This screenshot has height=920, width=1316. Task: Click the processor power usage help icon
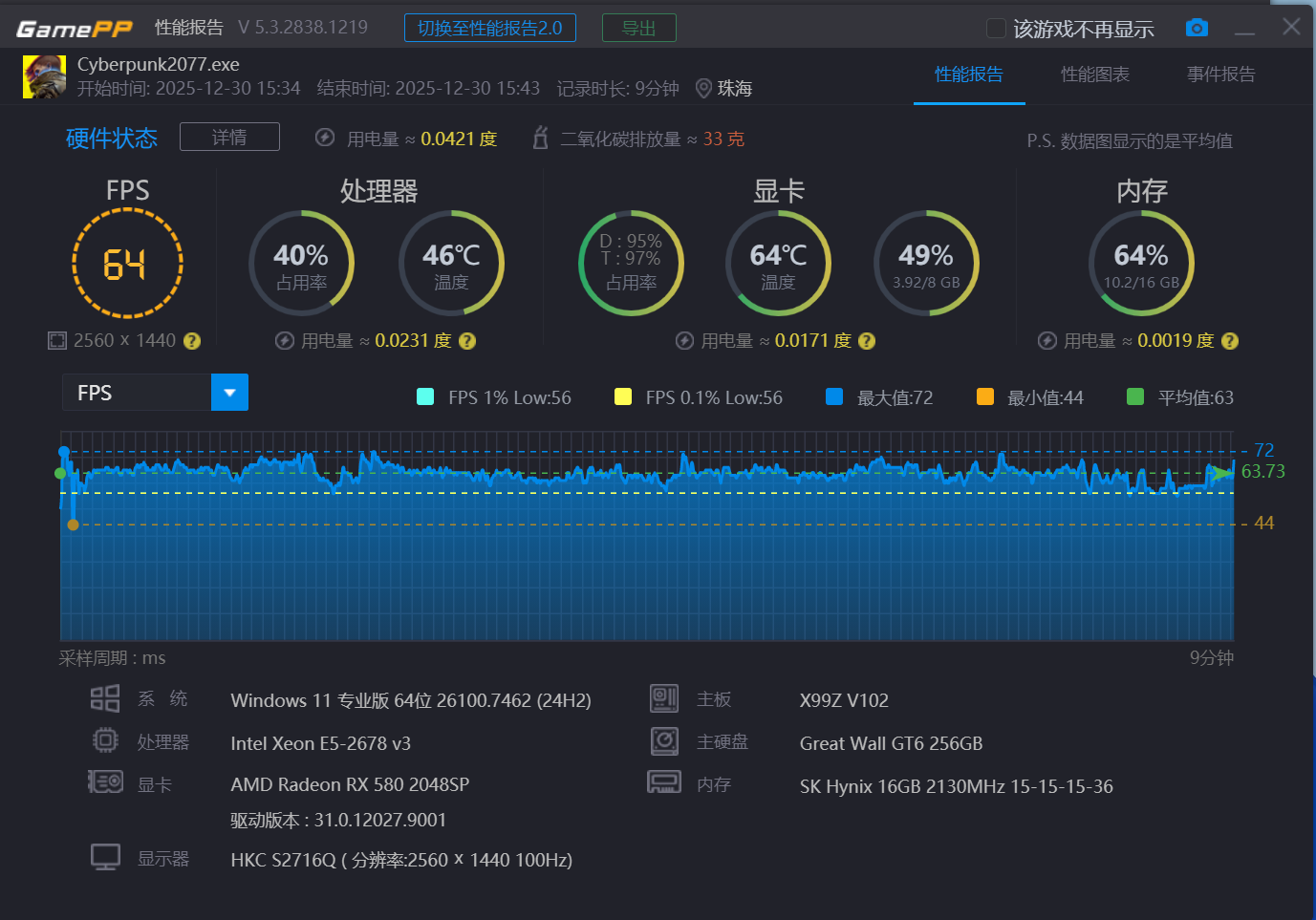(467, 341)
